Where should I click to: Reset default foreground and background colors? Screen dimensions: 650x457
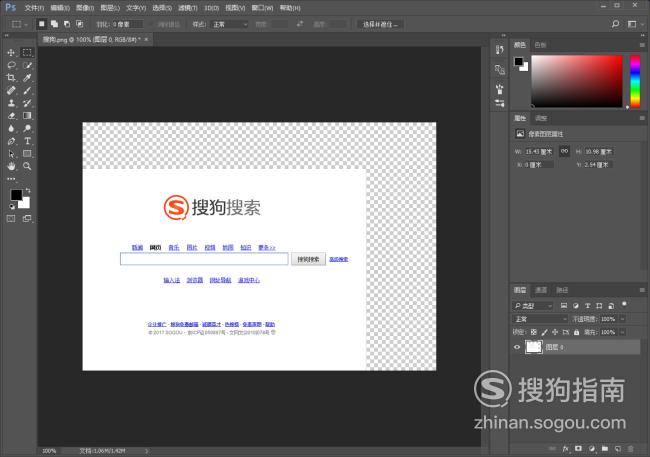(12, 207)
